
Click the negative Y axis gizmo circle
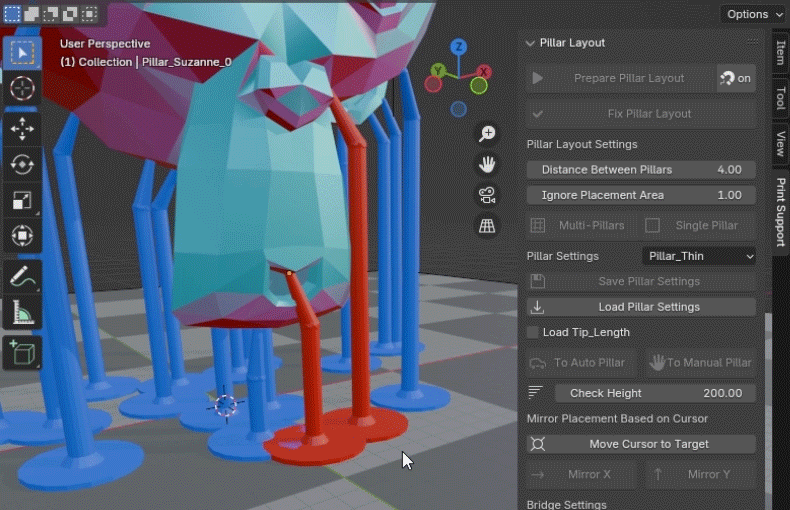coord(479,86)
